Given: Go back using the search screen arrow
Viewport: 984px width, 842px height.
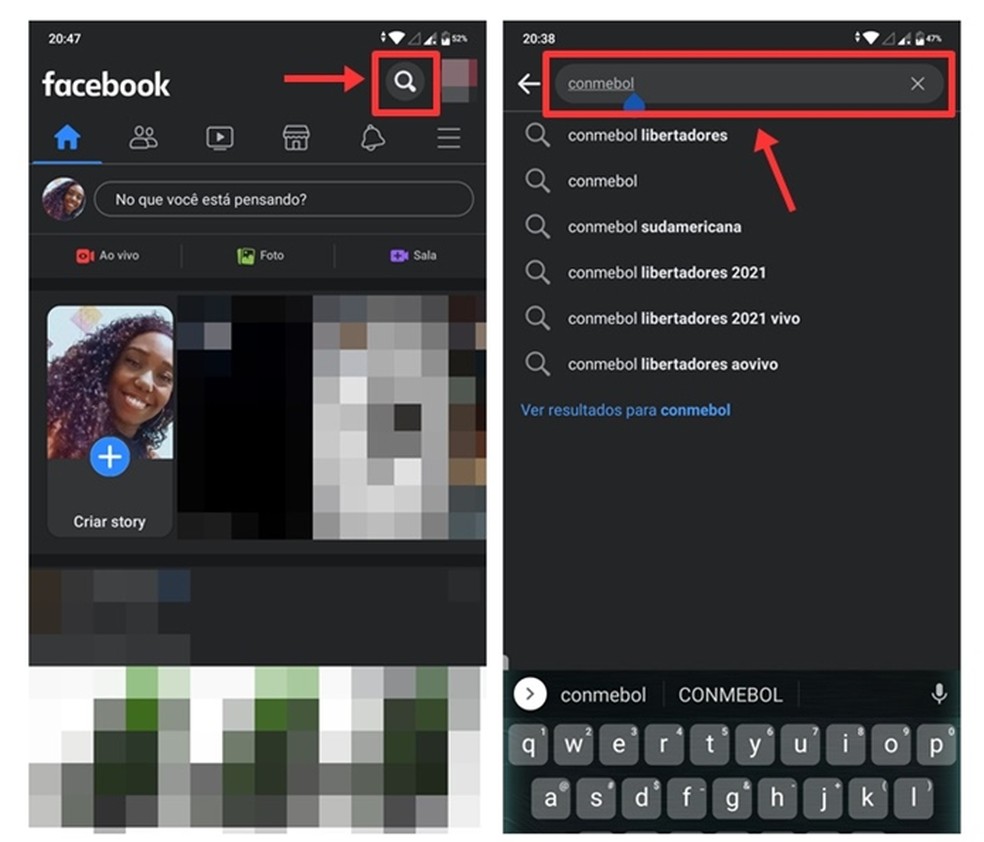Looking at the screenshot, I should [529, 83].
